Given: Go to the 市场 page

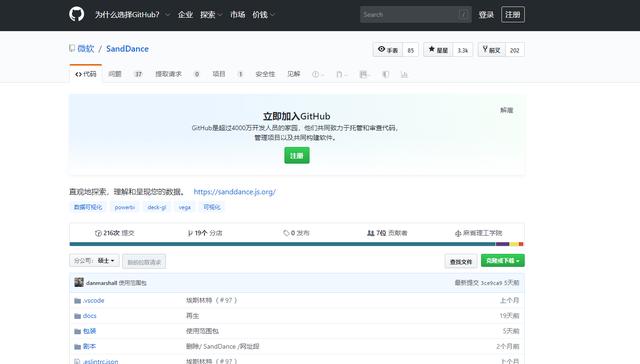Looking at the screenshot, I should pos(238,15).
